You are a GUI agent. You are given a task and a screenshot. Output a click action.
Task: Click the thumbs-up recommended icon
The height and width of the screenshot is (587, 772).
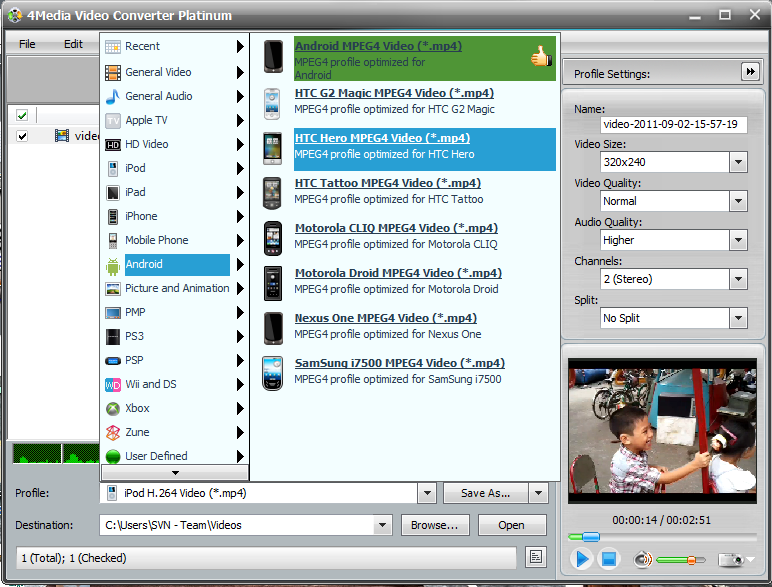[541, 56]
